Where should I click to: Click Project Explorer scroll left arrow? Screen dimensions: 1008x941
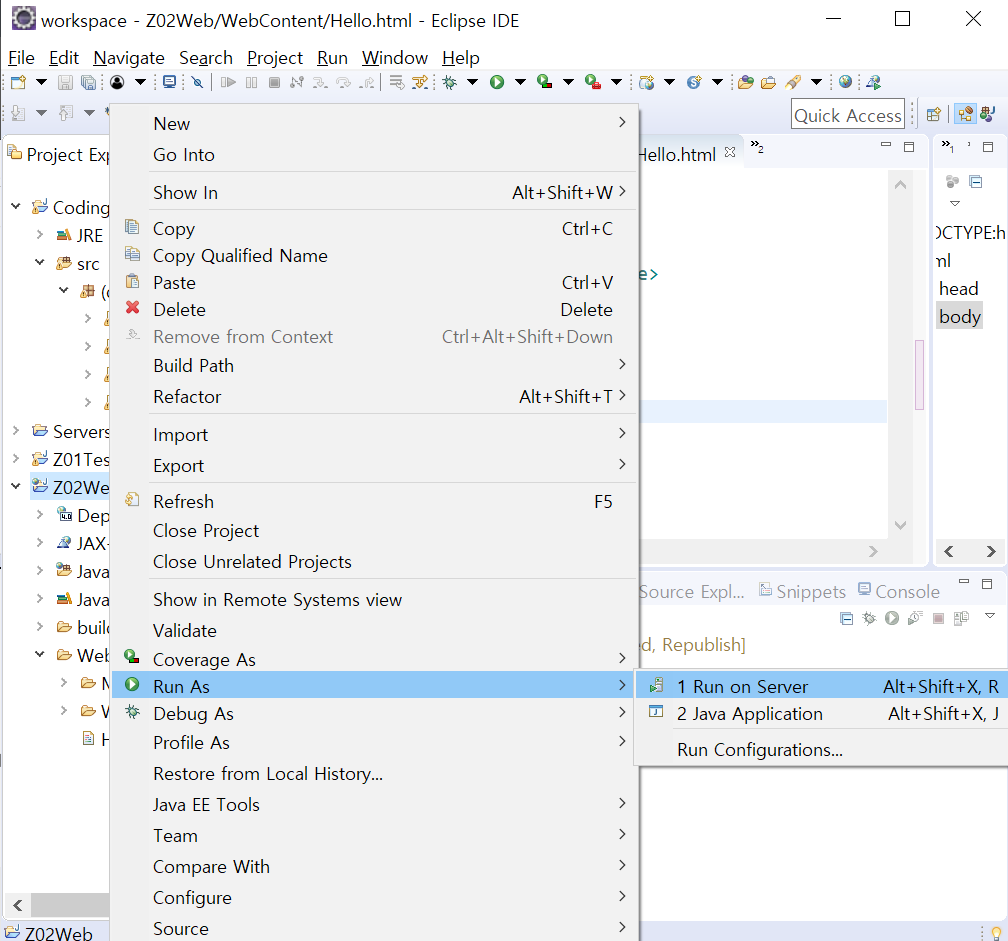[17, 906]
